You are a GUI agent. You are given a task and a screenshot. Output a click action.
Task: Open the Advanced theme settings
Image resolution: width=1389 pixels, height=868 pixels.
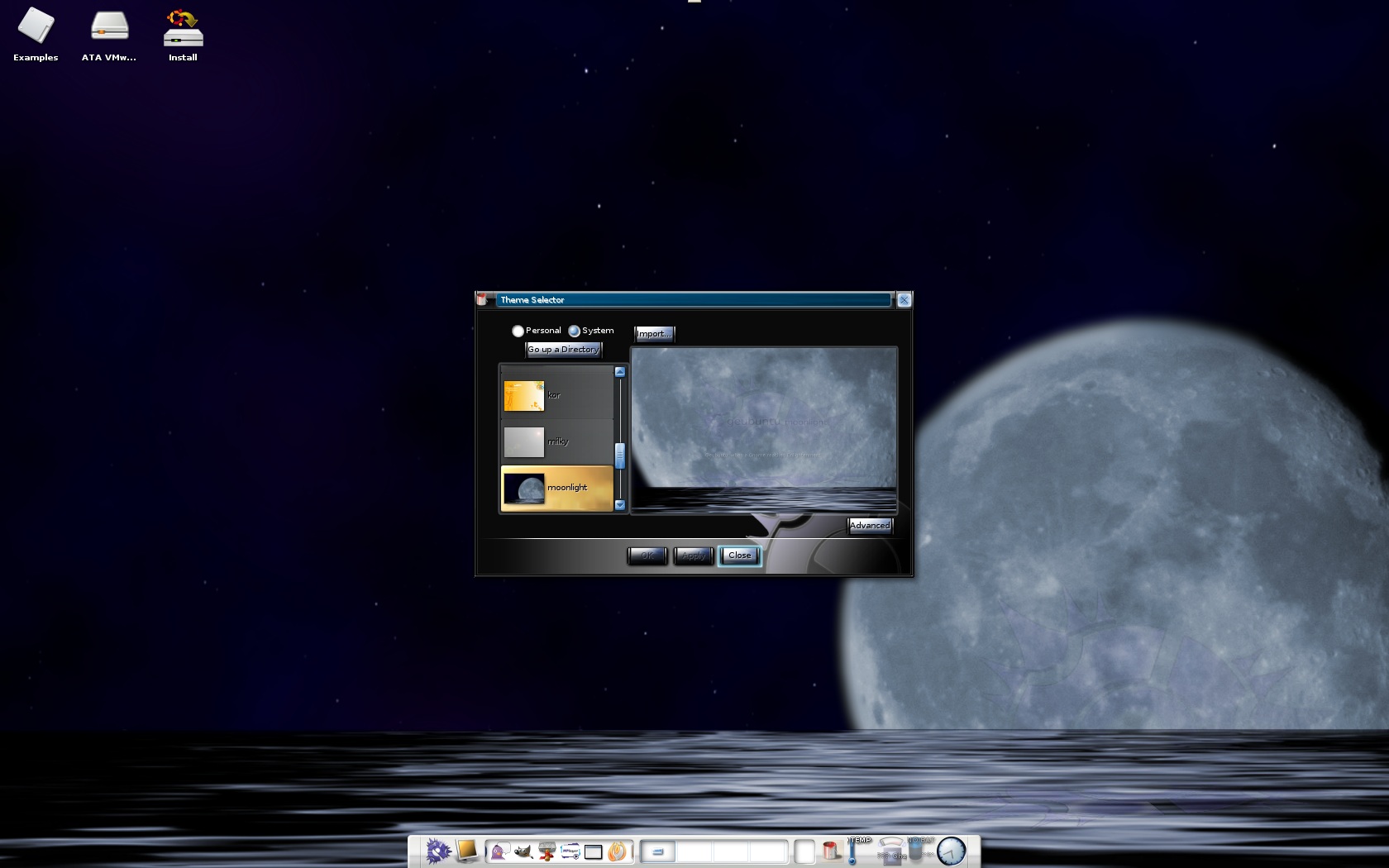coord(870,526)
